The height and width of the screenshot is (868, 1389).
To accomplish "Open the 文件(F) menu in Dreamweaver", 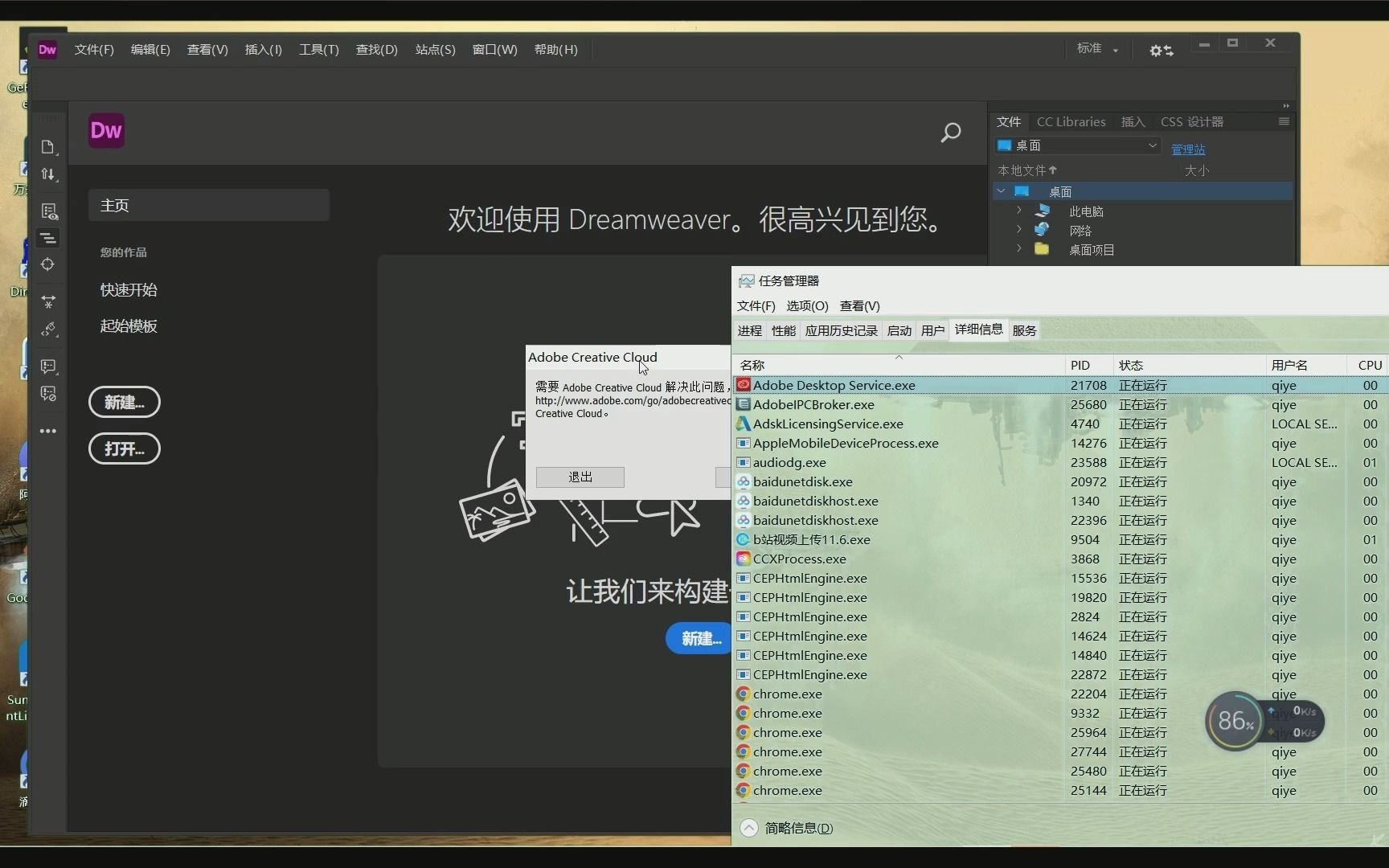I will click(x=94, y=50).
